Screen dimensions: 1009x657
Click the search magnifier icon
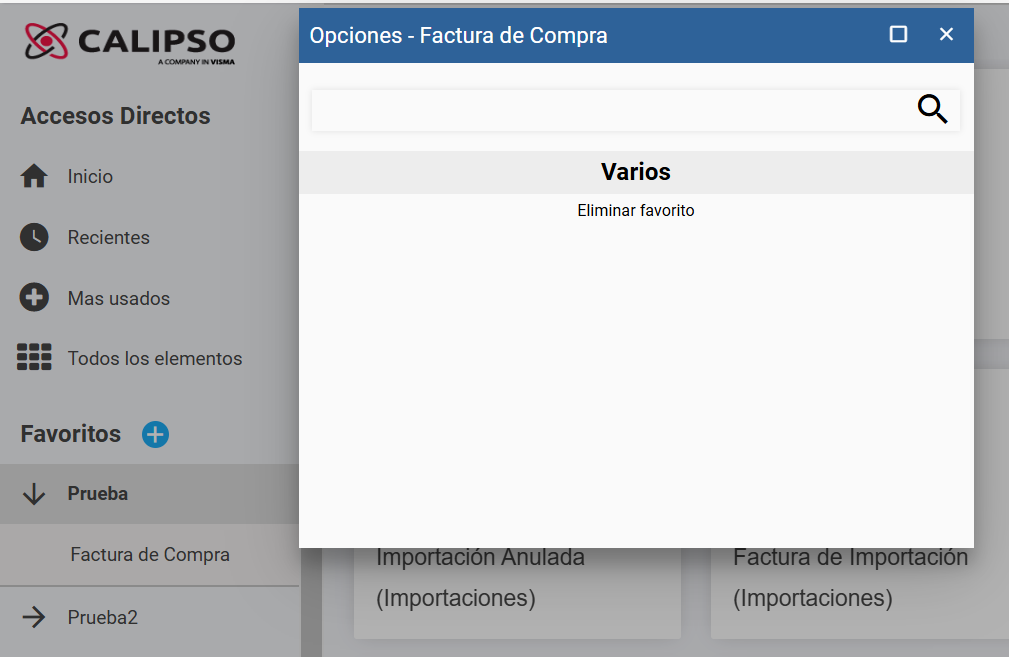click(x=932, y=109)
